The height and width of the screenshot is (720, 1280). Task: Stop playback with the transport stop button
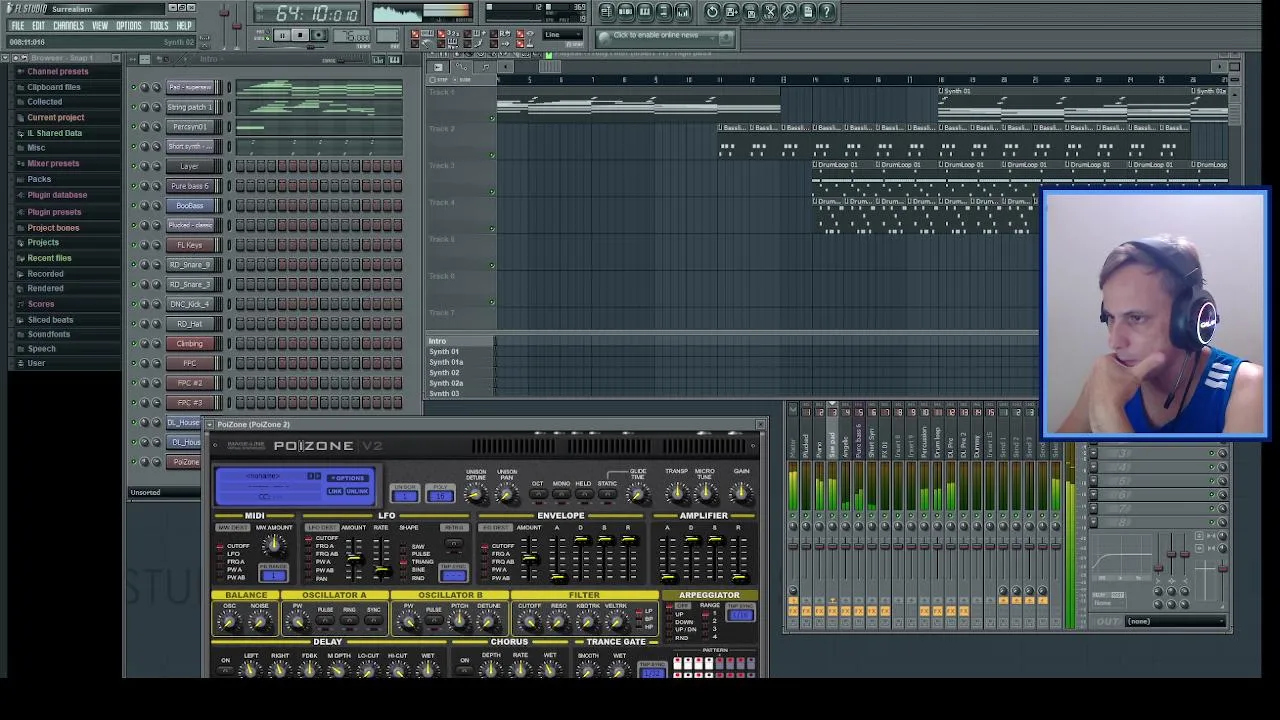[x=300, y=36]
